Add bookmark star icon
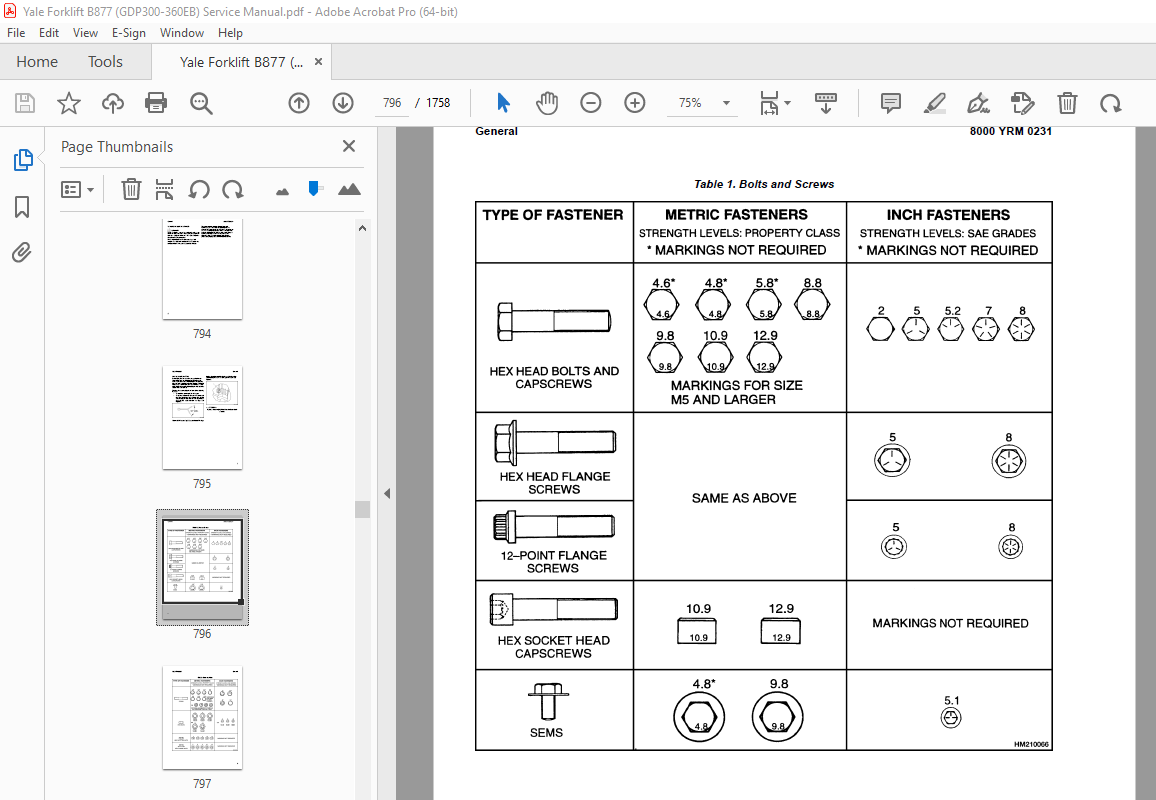This screenshot has height=800, width=1156. click(69, 103)
